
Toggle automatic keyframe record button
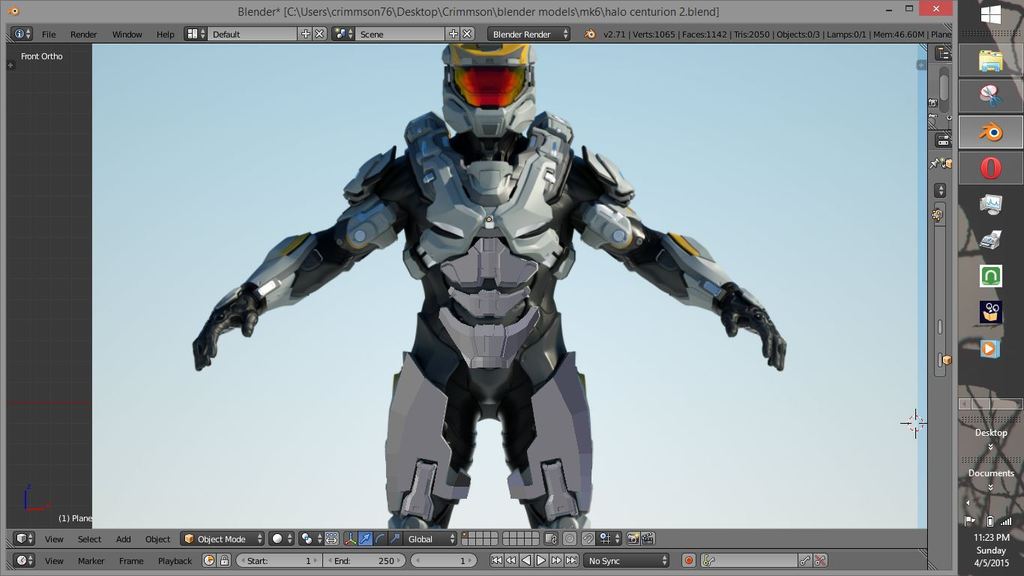688,560
